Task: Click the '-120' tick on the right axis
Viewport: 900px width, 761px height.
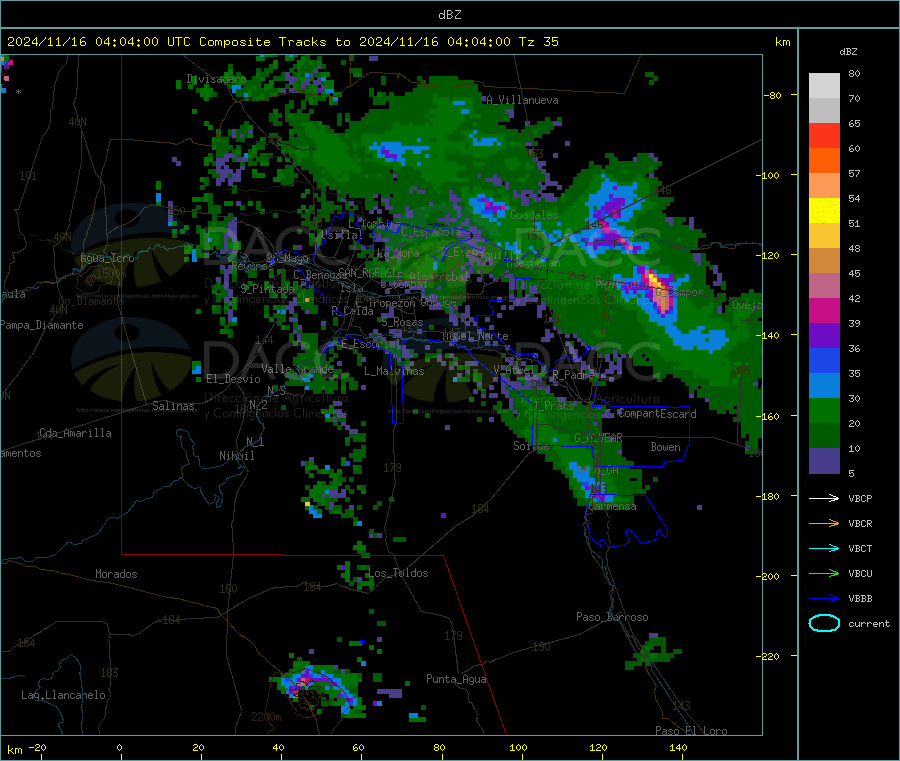Action: coord(769,255)
